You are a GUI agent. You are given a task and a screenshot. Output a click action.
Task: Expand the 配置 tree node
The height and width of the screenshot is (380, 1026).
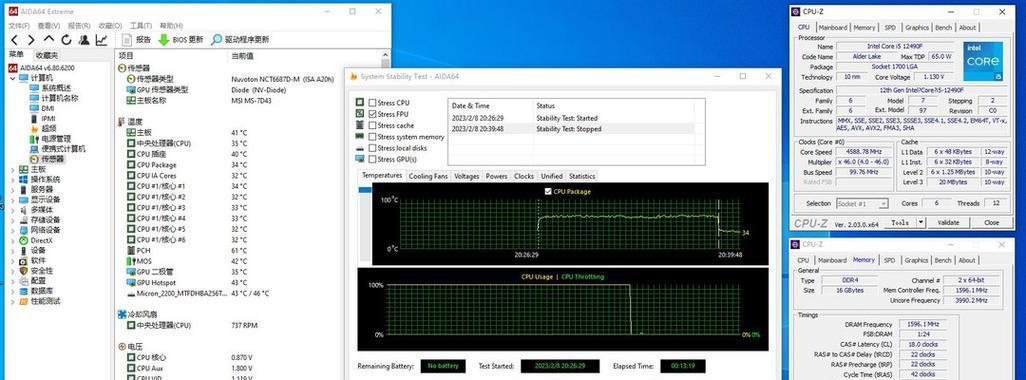pyautogui.click(x=12, y=281)
